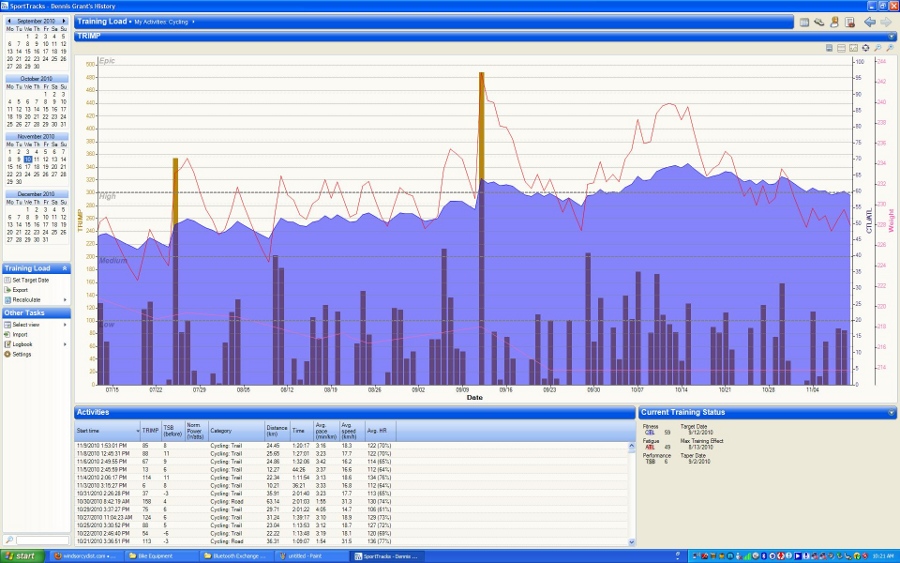
Task: Click the save chart image icon
Action: (829, 48)
